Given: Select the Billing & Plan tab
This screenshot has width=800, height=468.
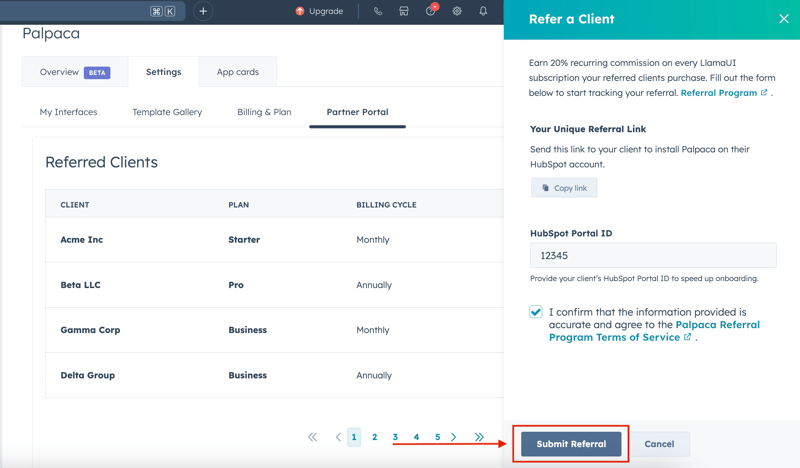Looking at the screenshot, I should [264, 112].
